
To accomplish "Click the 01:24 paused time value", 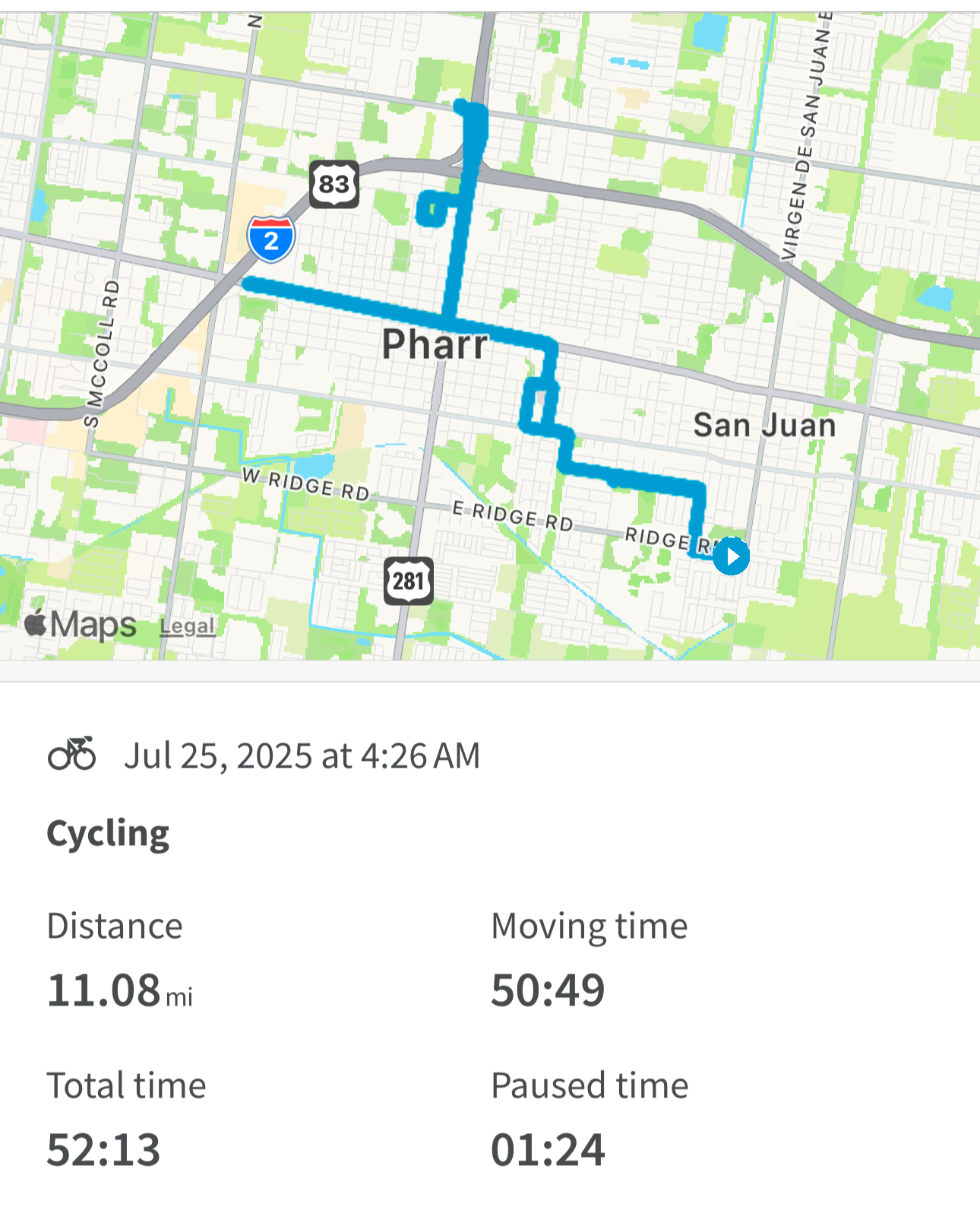I will point(548,1149).
